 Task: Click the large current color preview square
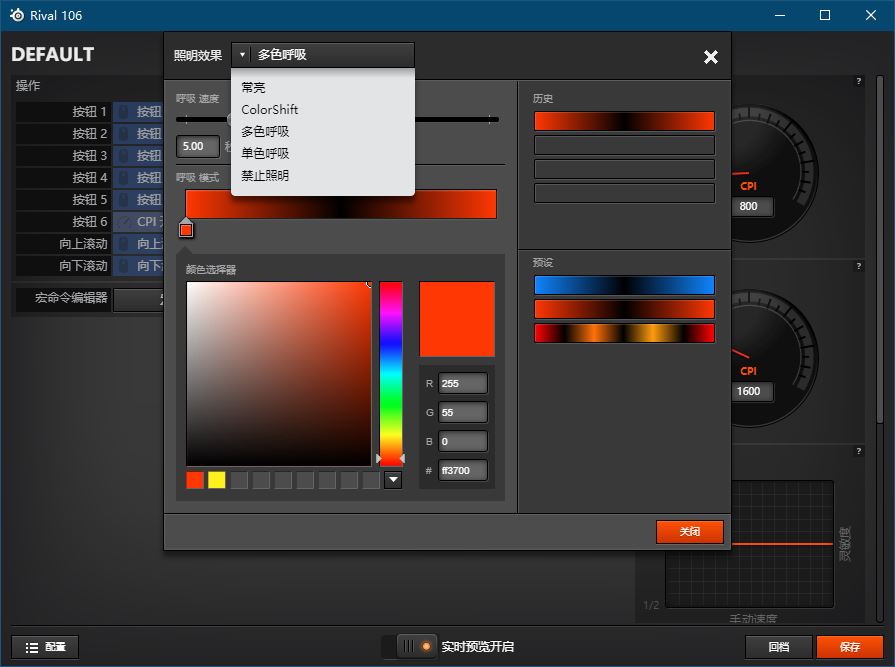point(457,319)
